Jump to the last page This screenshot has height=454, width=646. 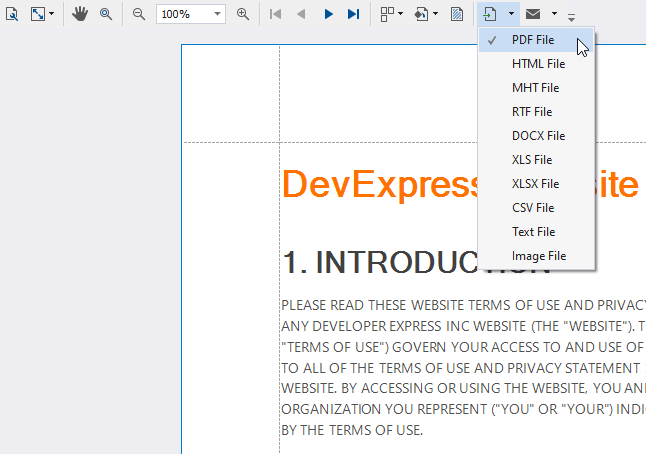pyautogui.click(x=353, y=14)
